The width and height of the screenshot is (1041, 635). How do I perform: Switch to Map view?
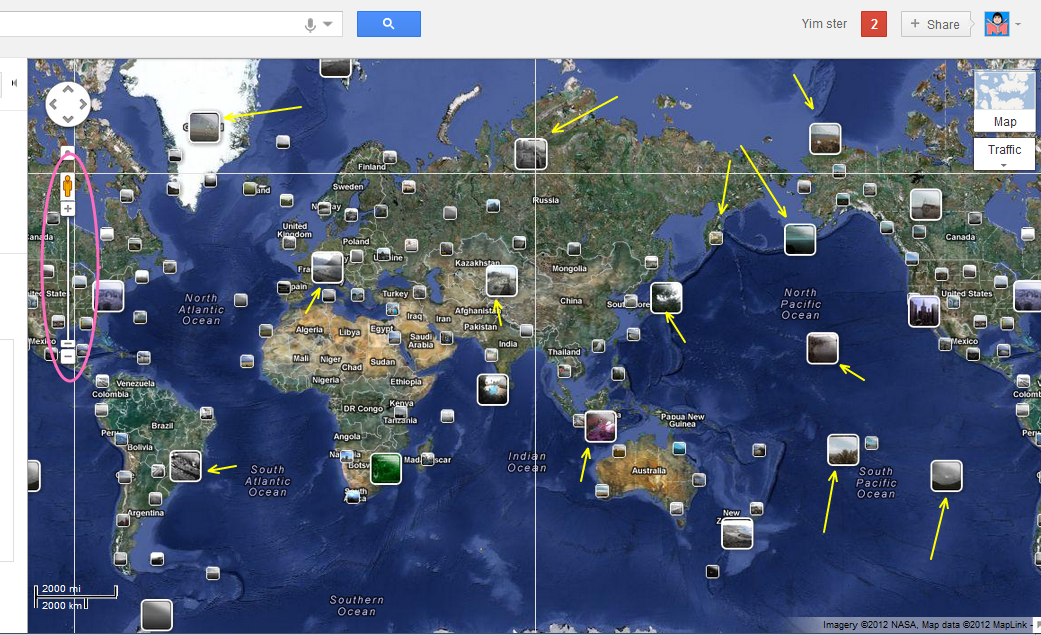point(1004,121)
